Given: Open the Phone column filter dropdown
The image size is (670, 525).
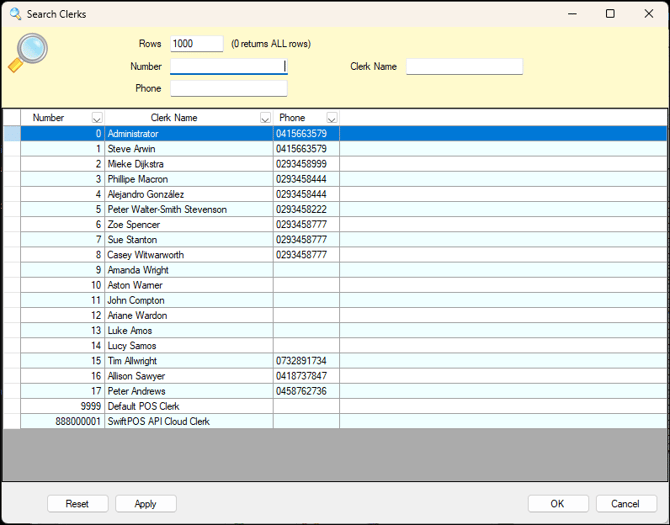Looking at the screenshot, I should pyautogui.click(x=332, y=118).
